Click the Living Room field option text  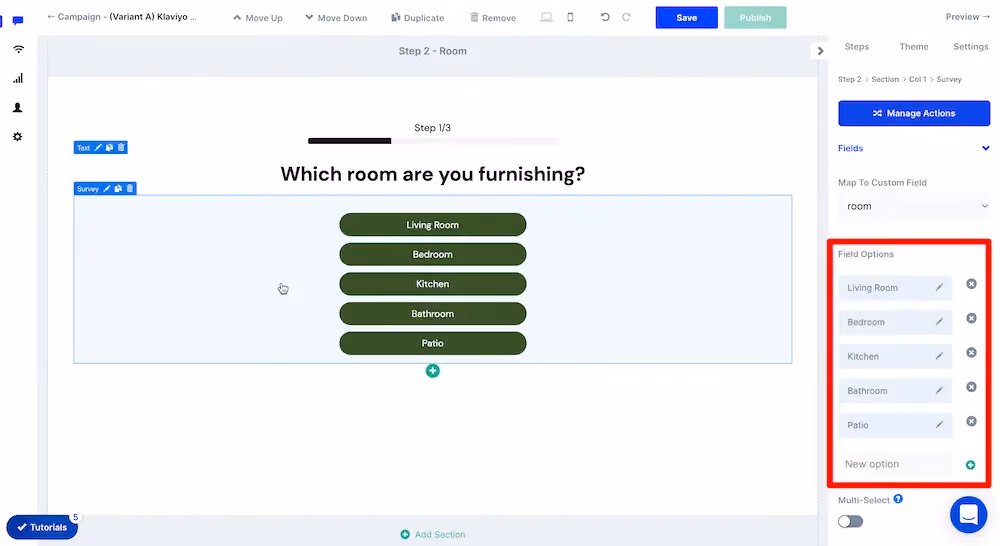coord(872,288)
